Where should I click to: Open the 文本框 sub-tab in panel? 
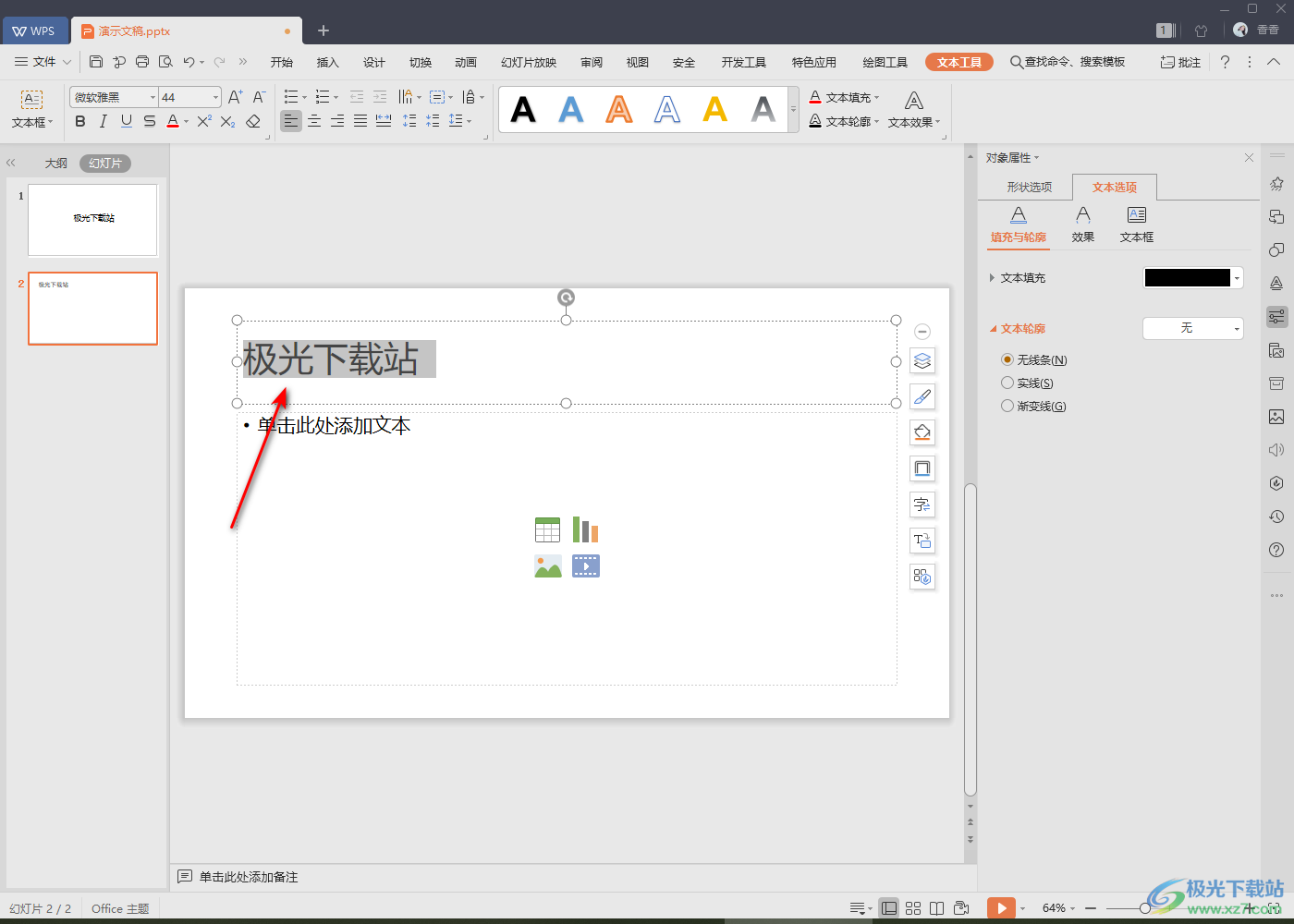tap(1137, 224)
